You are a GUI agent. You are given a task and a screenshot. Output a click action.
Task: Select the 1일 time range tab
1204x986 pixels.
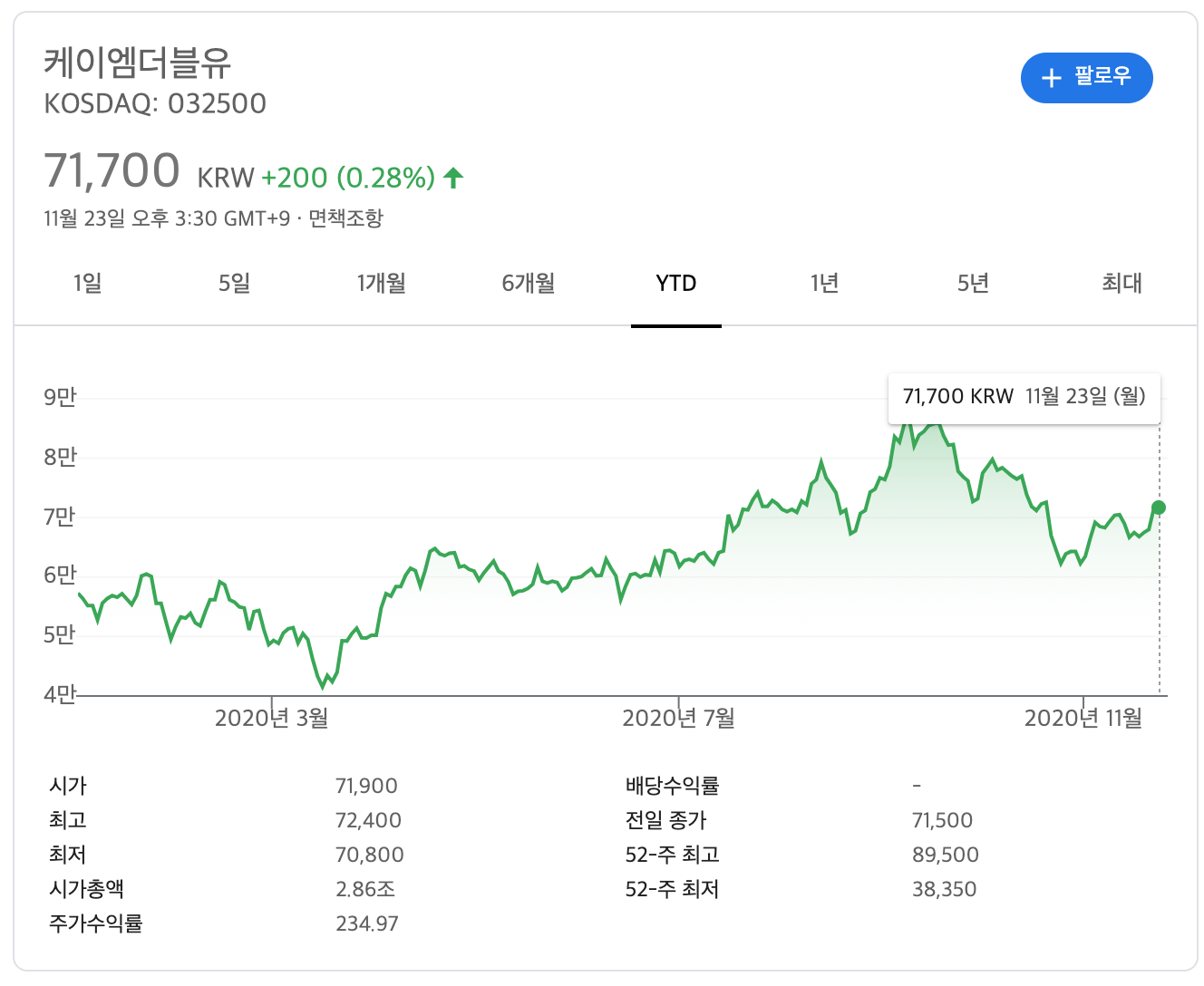[x=88, y=284]
